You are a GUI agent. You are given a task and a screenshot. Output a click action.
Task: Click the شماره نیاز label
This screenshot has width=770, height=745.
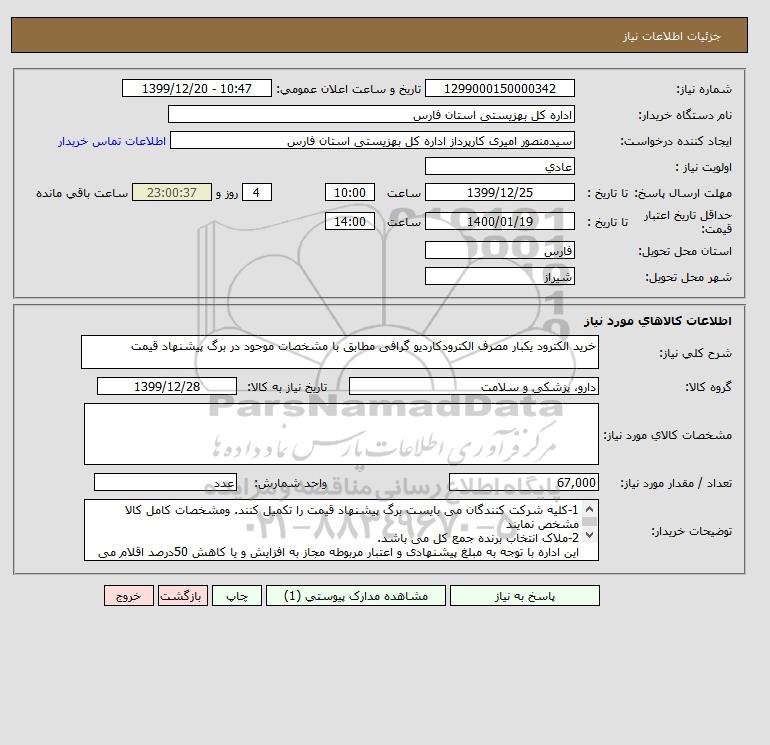coord(704,89)
